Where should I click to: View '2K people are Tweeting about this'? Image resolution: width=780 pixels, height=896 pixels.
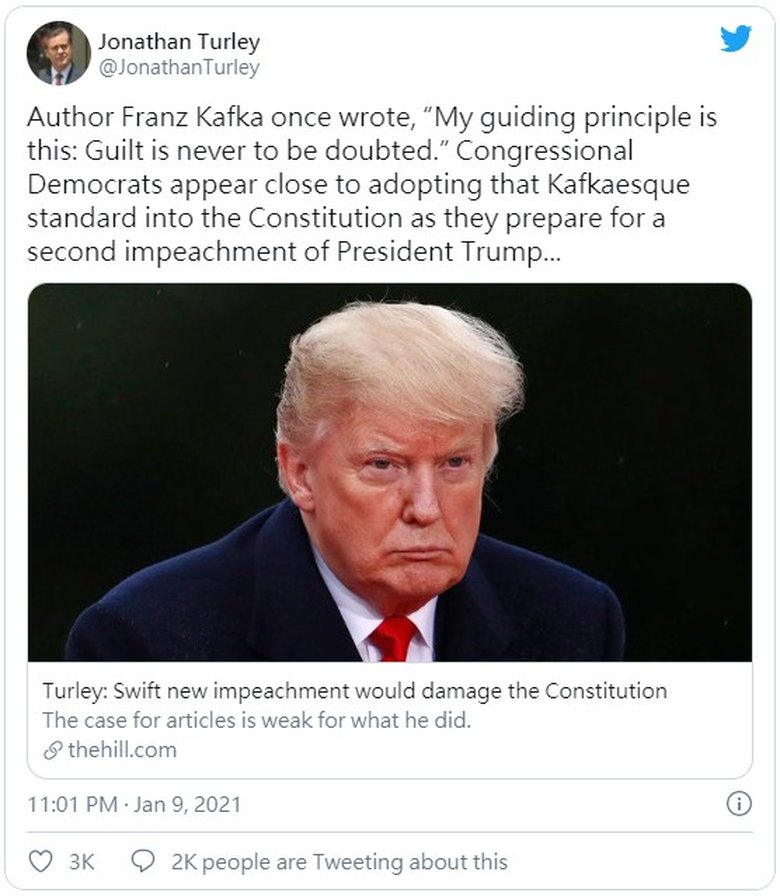pos(339,861)
